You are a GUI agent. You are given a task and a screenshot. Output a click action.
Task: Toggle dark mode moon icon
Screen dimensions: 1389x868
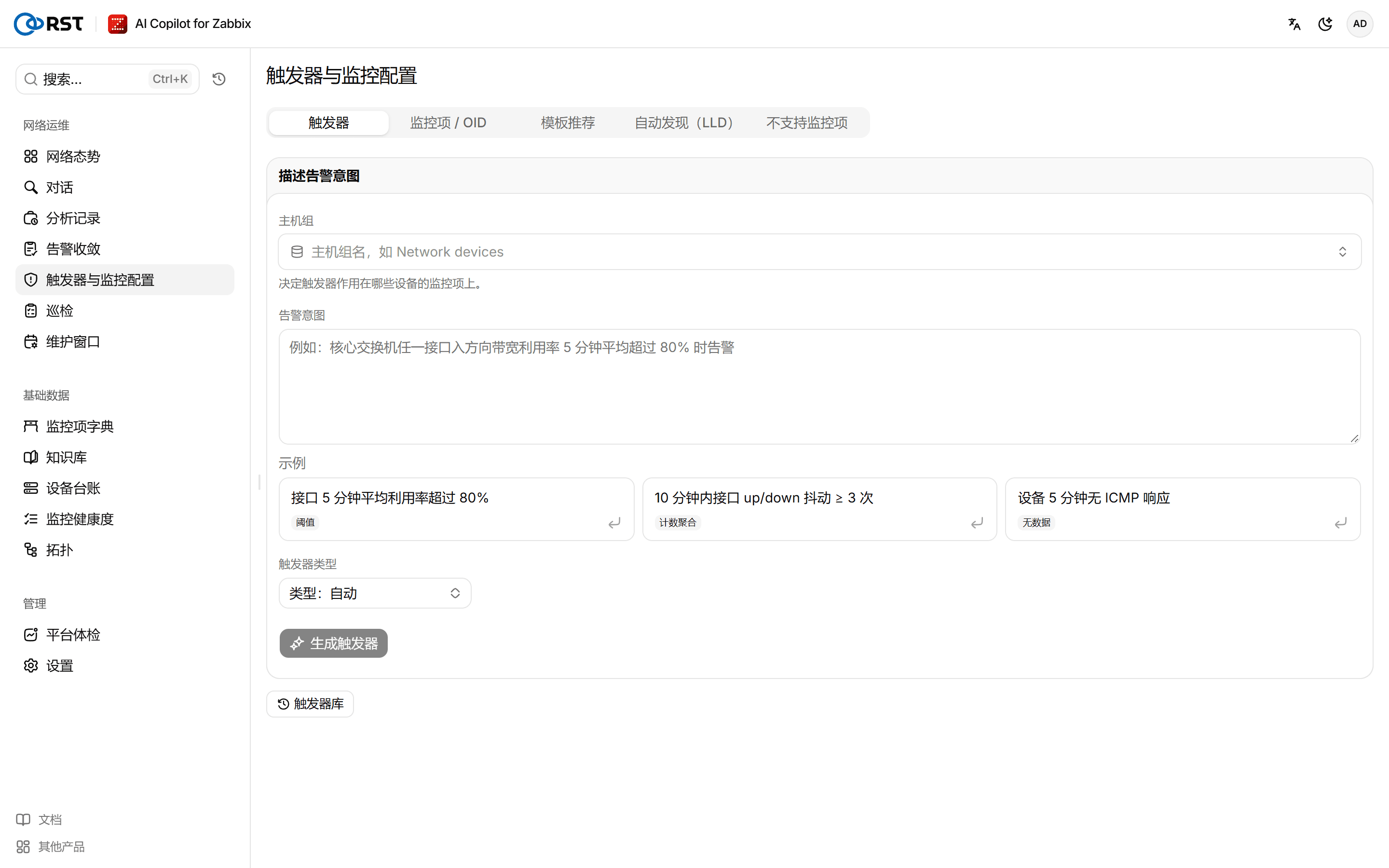click(x=1325, y=24)
